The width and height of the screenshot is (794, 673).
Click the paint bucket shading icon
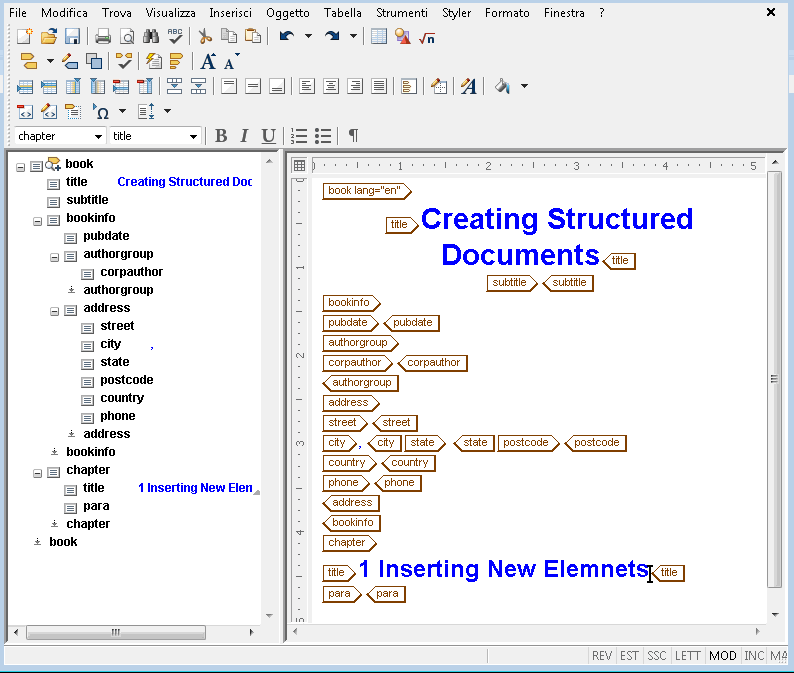point(502,87)
